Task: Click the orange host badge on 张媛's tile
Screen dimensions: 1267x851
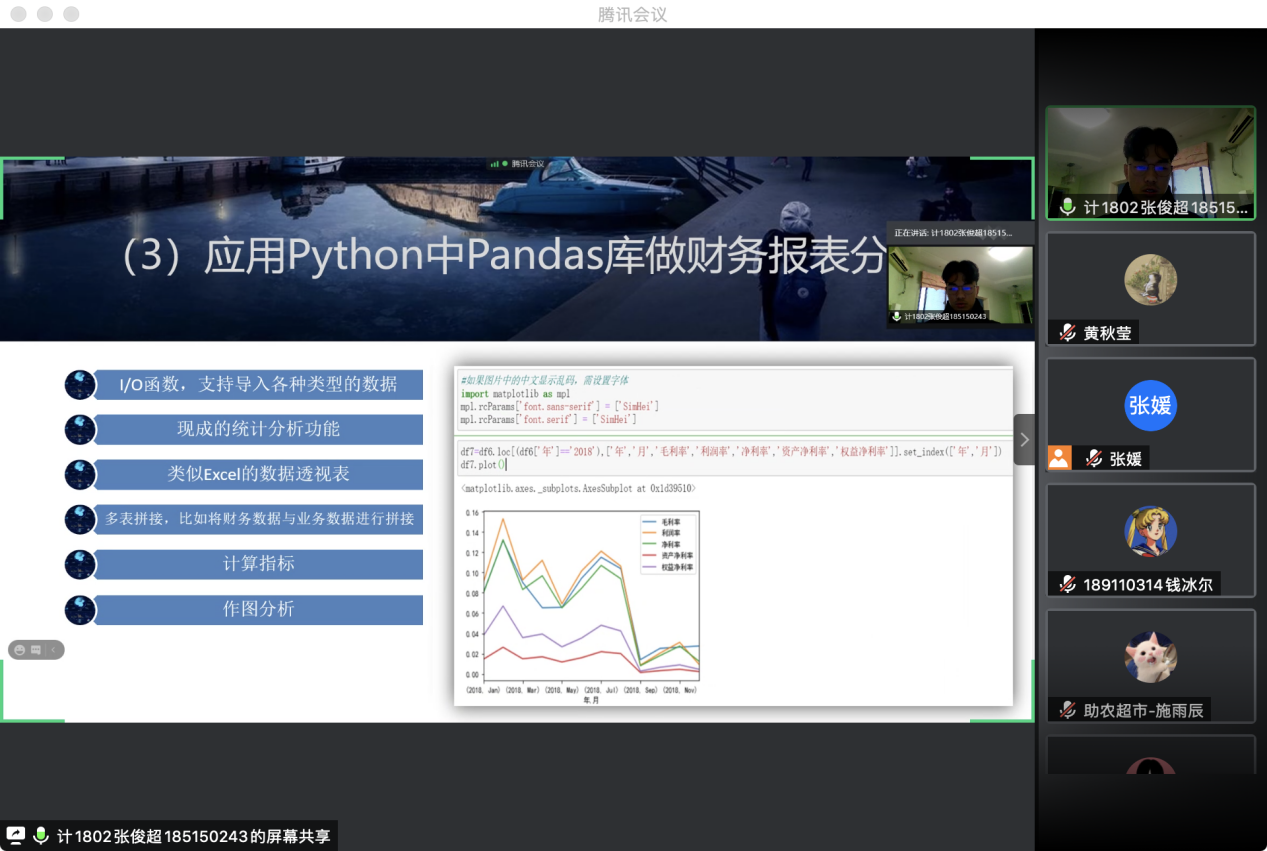Action: tap(1059, 458)
